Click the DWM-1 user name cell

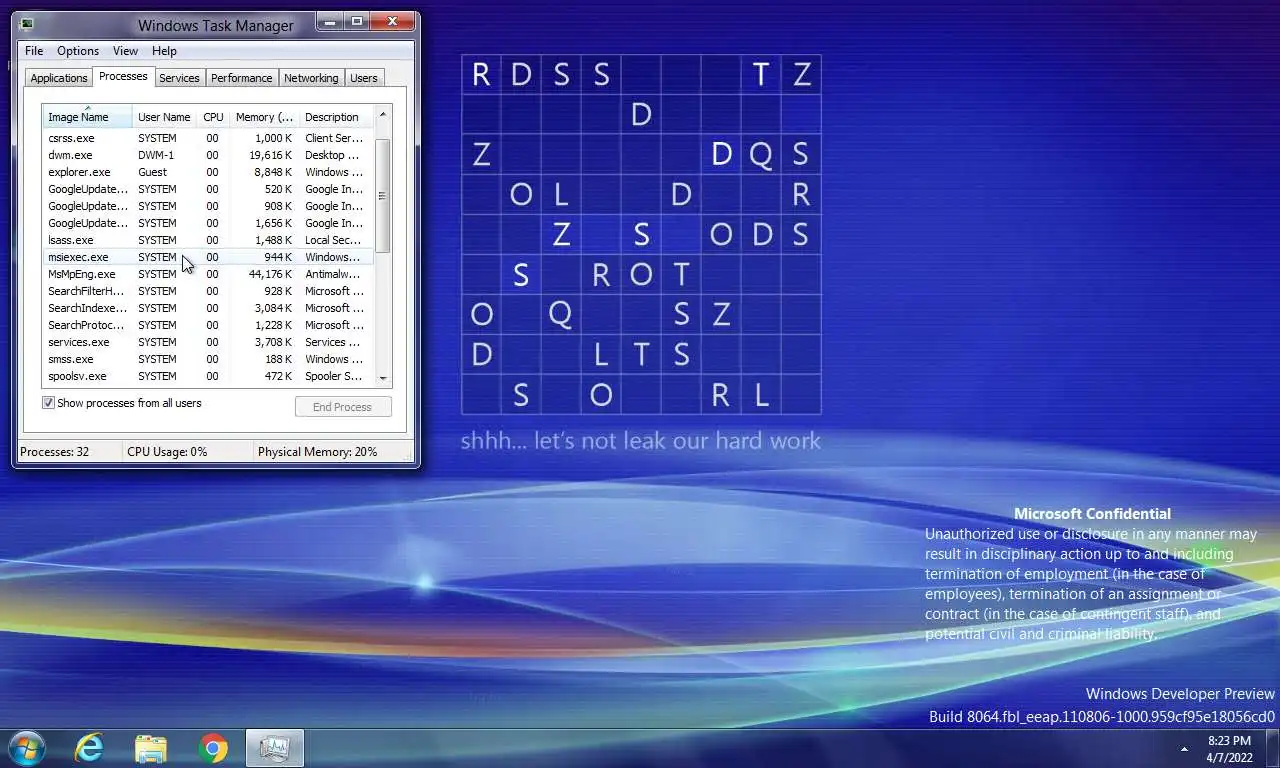click(156, 155)
